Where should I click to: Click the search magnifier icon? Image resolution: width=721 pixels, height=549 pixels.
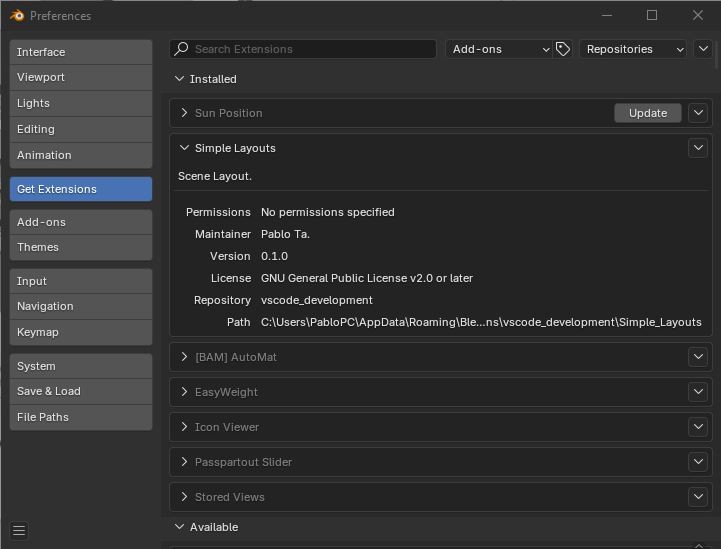182,48
